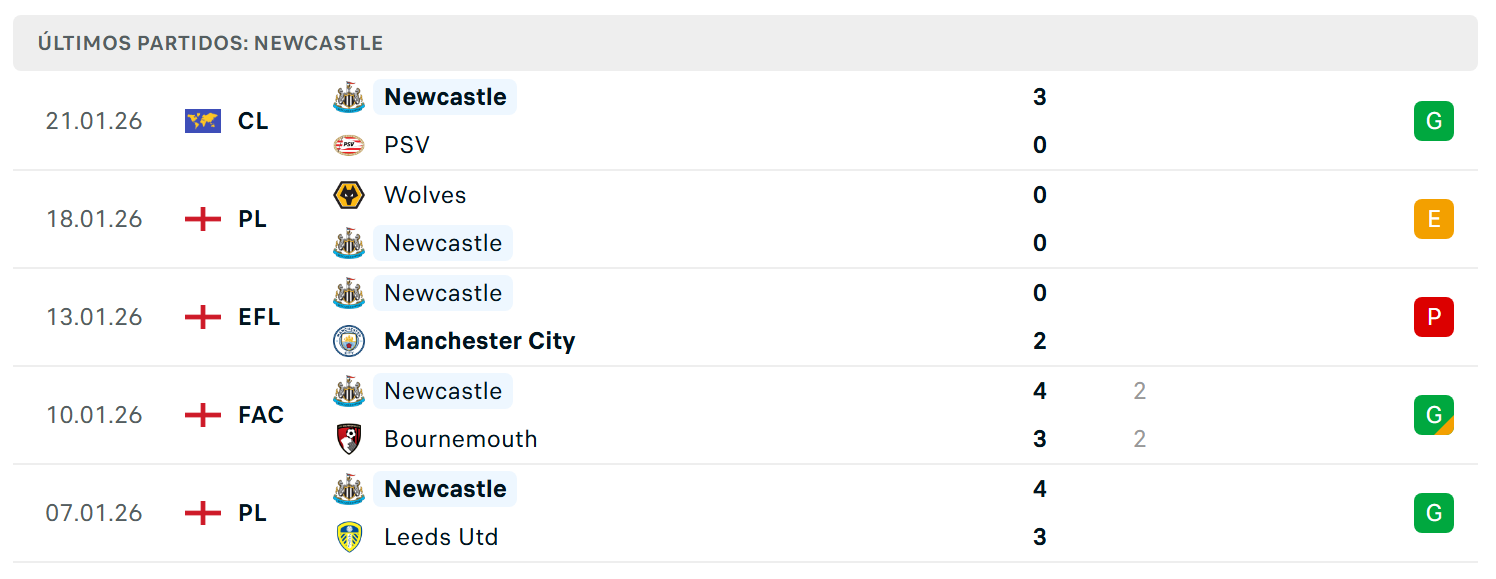1496x579 pixels.
Task: Click the Últimos Partidos: Newcastle header
Action: coord(210,43)
